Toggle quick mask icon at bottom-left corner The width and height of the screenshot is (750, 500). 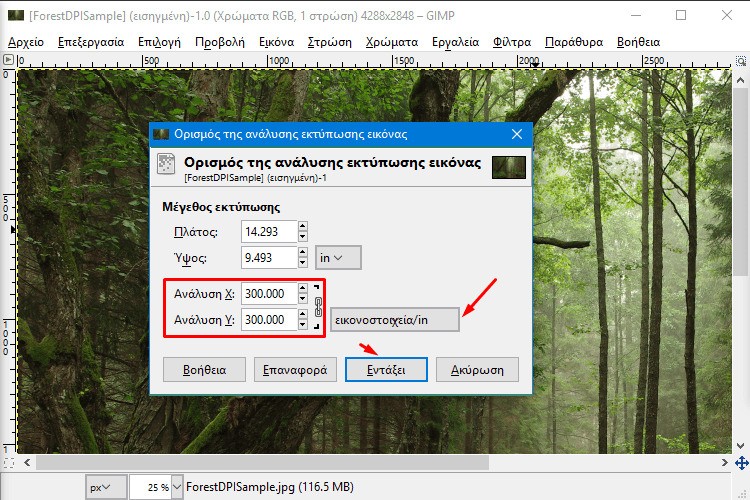coord(9,463)
